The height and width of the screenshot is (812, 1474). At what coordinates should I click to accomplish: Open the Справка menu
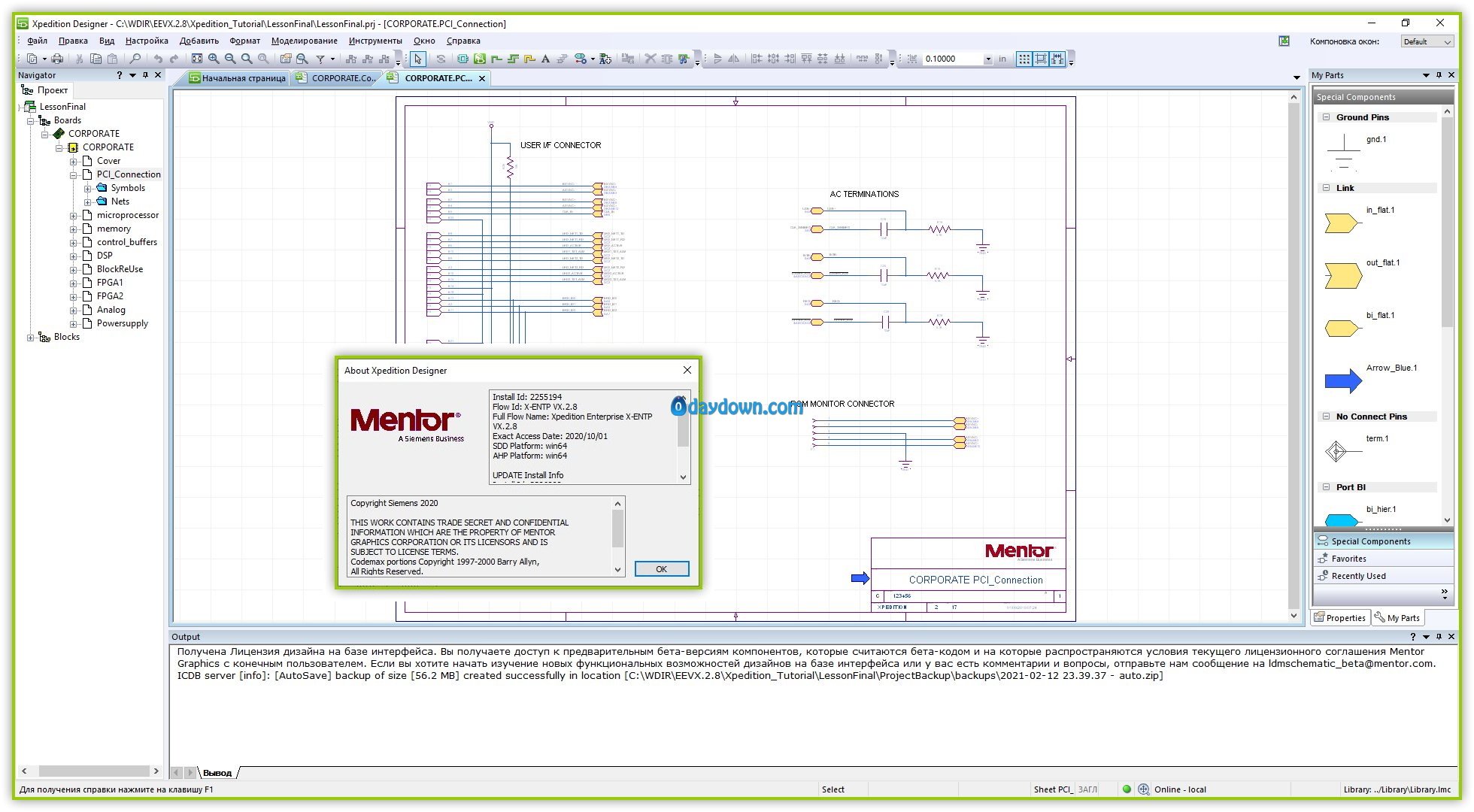463,41
